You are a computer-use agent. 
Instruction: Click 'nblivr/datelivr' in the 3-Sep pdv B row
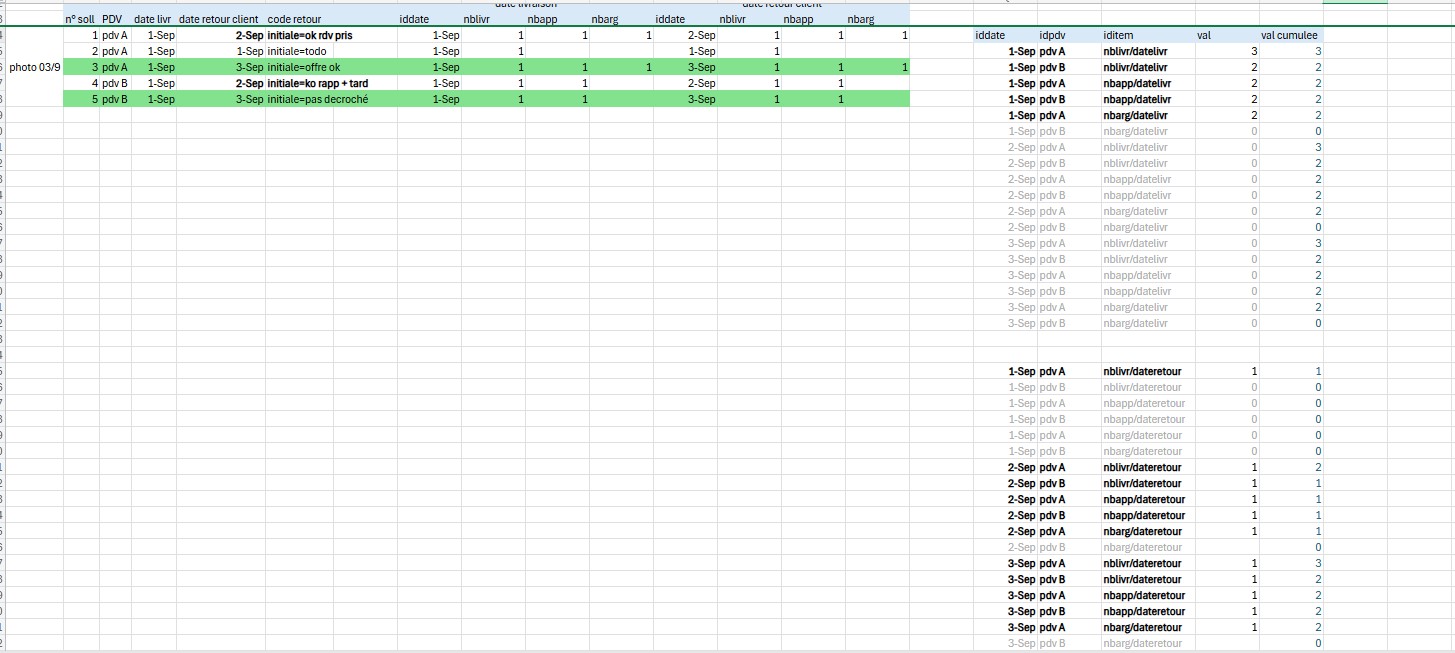tap(1135, 259)
